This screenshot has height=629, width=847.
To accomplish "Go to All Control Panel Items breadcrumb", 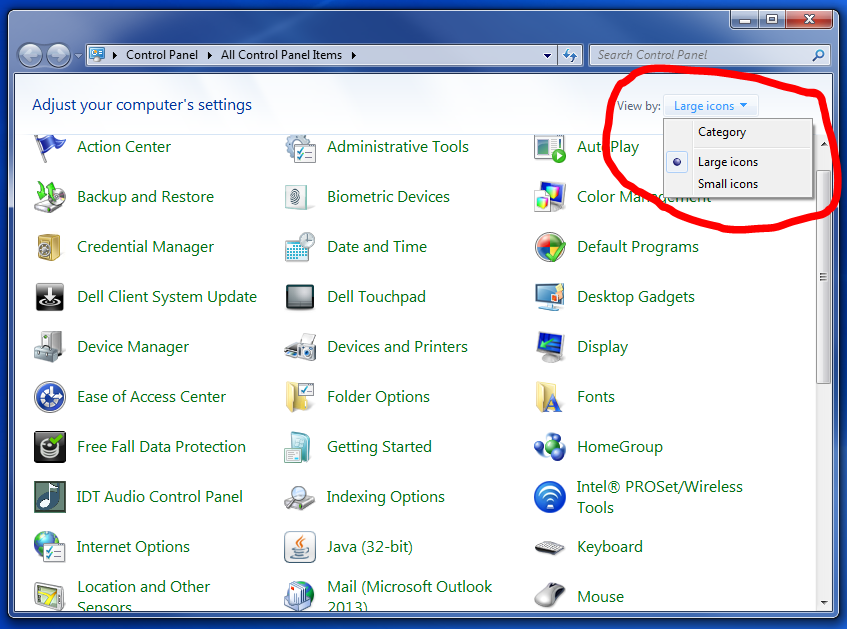I will click(281, 55).
